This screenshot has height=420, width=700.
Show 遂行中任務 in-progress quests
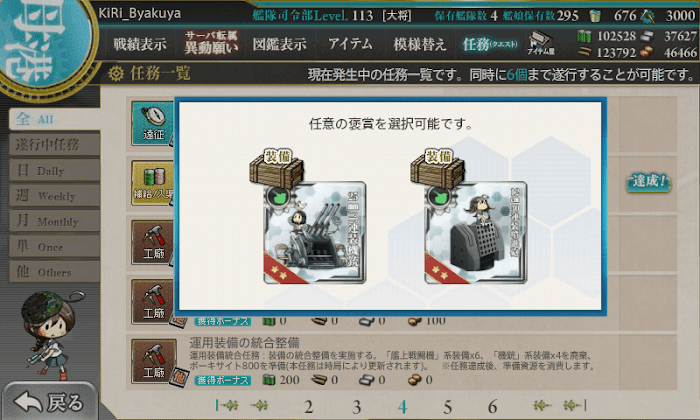point(54,145)
